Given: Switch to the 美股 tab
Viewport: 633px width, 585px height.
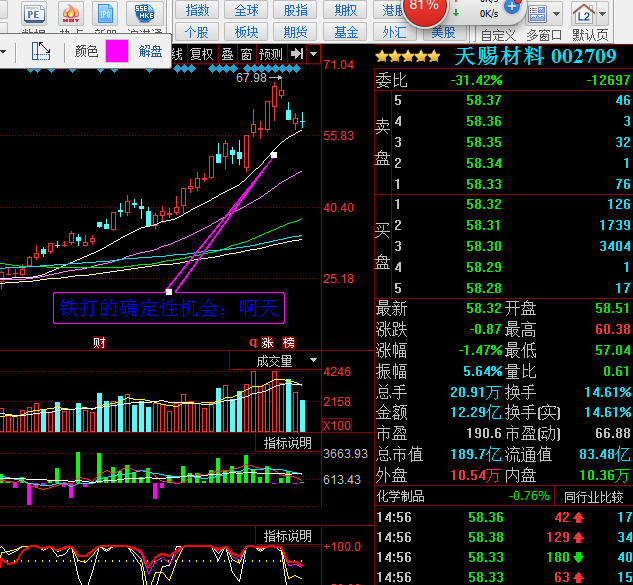Looking at the screenshot, I should click(x=444, y=32).
